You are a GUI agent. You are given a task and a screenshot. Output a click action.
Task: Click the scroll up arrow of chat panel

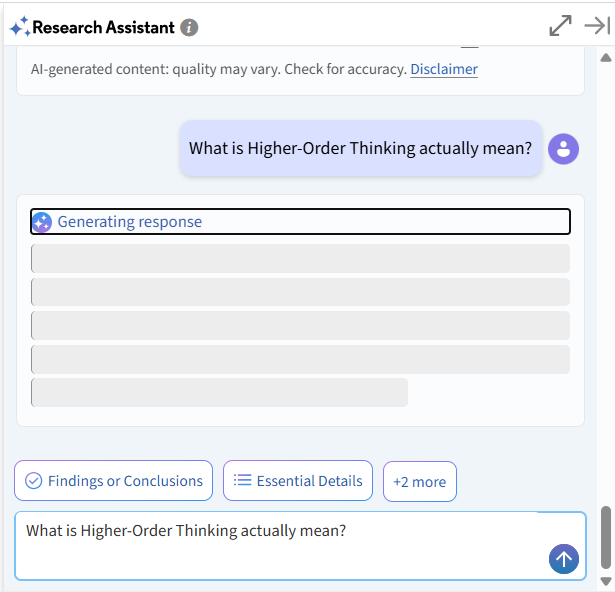(x=606, y=58)
